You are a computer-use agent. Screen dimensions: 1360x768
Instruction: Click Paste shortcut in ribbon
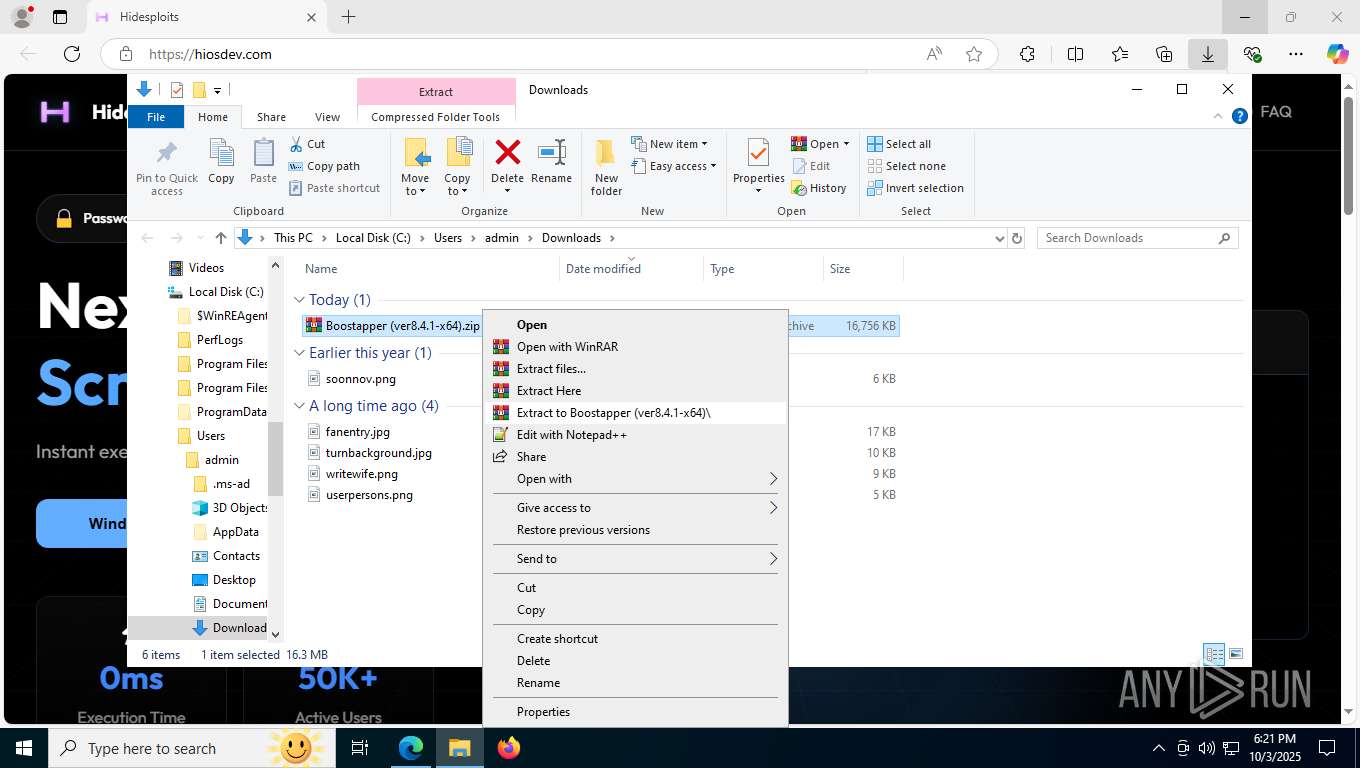(x=334, y=188)
